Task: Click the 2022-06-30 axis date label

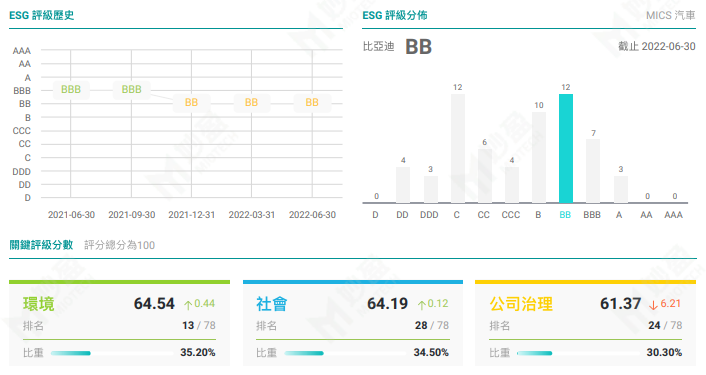Action: 312,215
